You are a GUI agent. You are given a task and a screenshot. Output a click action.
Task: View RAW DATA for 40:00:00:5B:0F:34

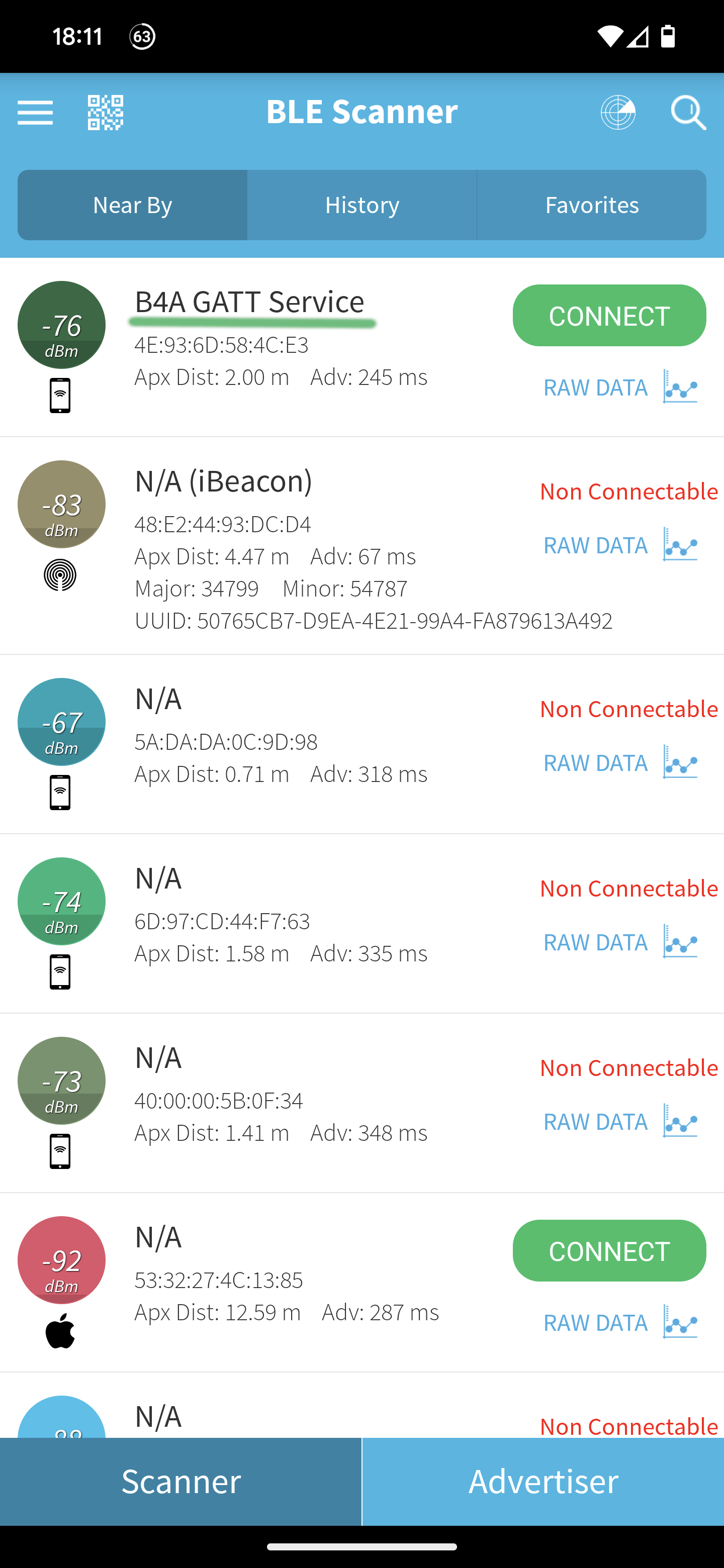coord(595,1122)
